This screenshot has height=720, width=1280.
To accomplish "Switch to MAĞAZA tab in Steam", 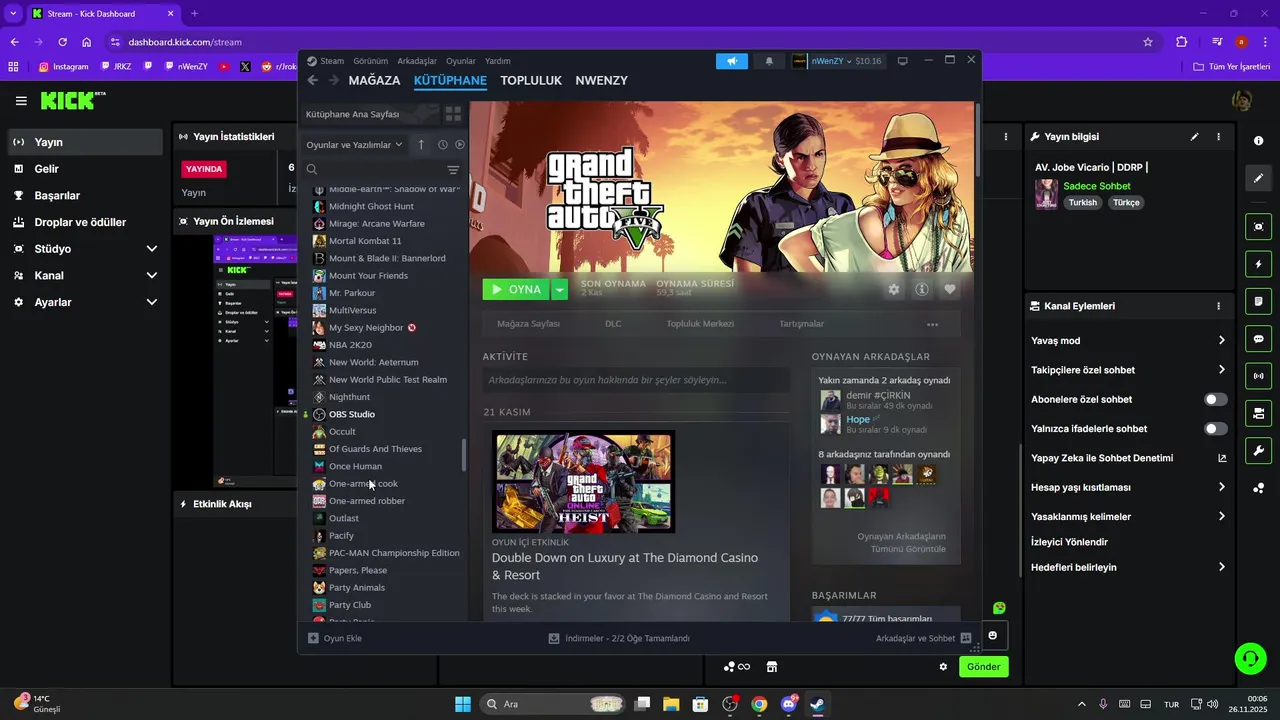I will click(x=374, y=80).
